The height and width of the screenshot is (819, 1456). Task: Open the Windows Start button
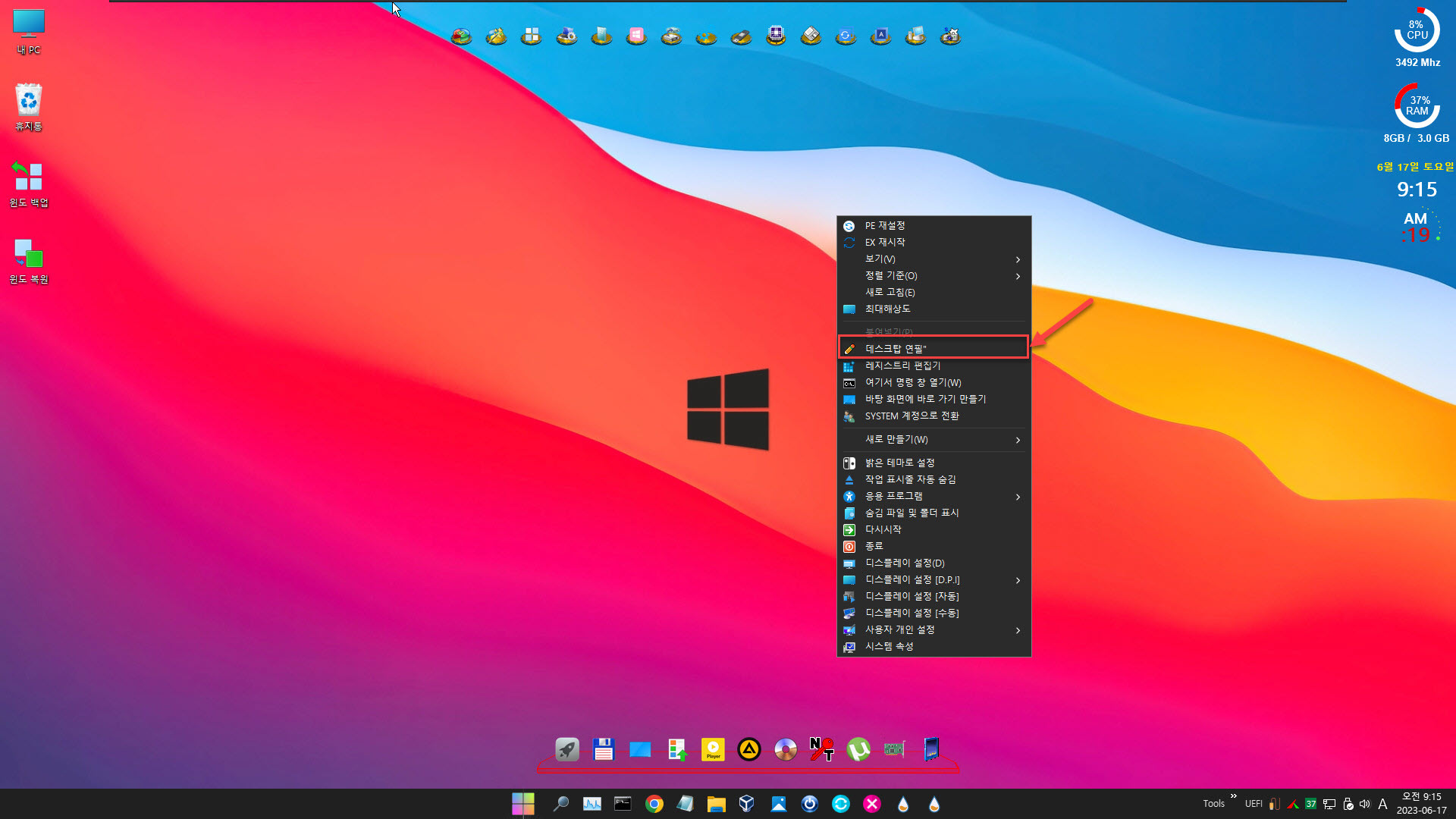coord(523,804)
